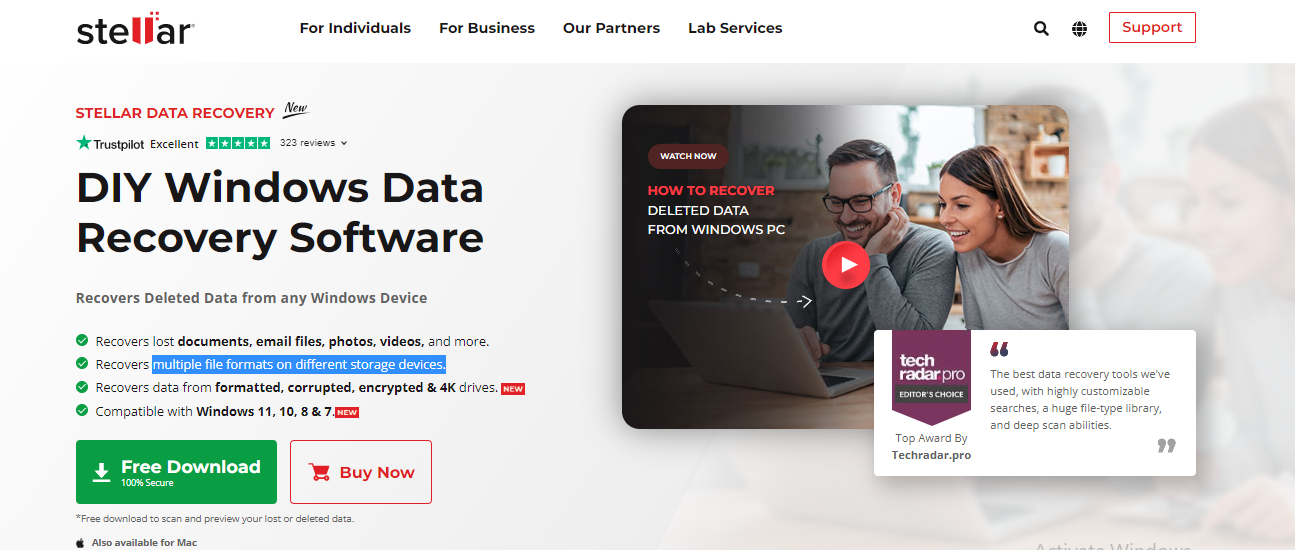Click the Support button
The image size is (1295, 550).
coord(1152,28)
